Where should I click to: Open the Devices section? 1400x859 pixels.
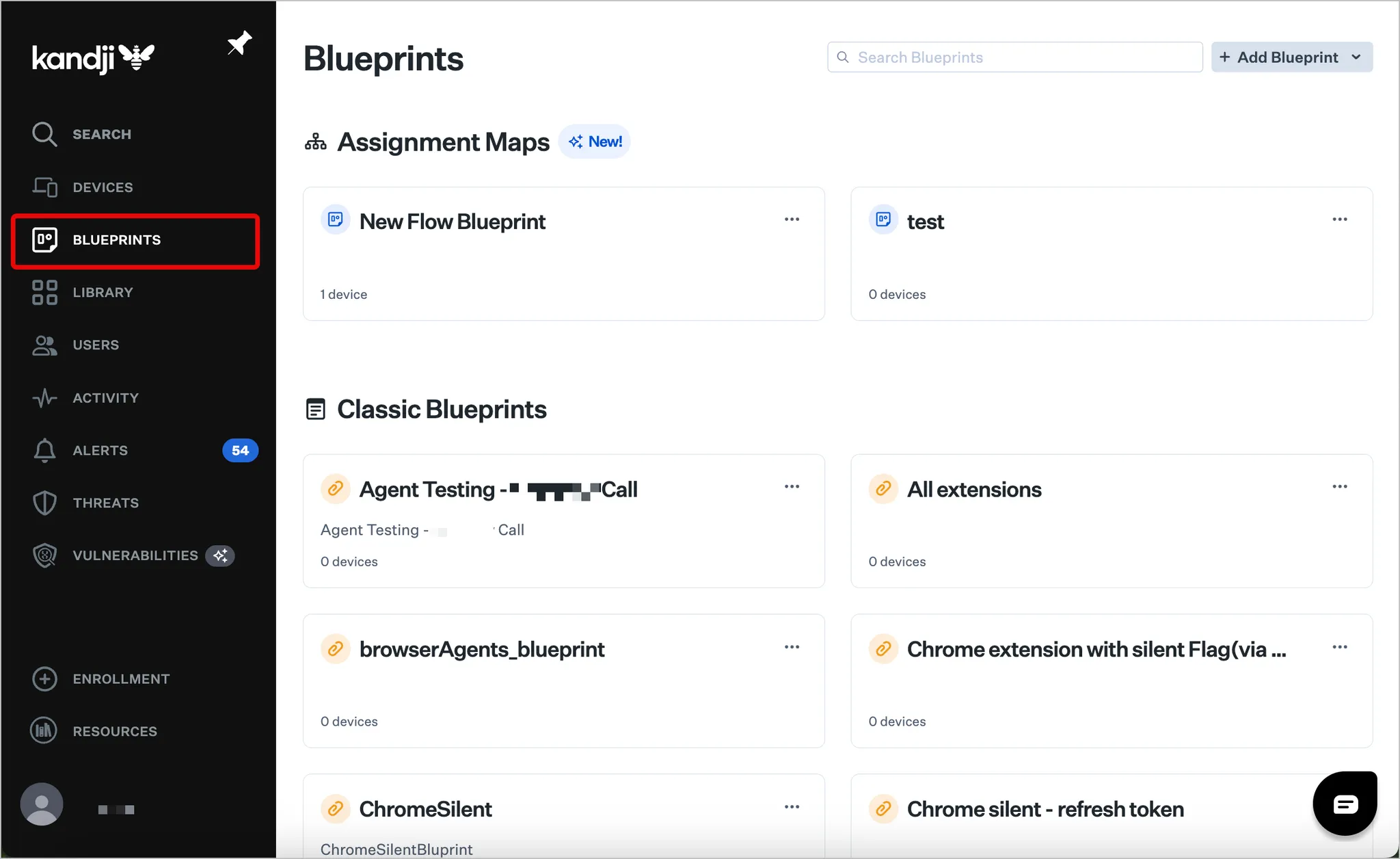(x=103, y=187)
